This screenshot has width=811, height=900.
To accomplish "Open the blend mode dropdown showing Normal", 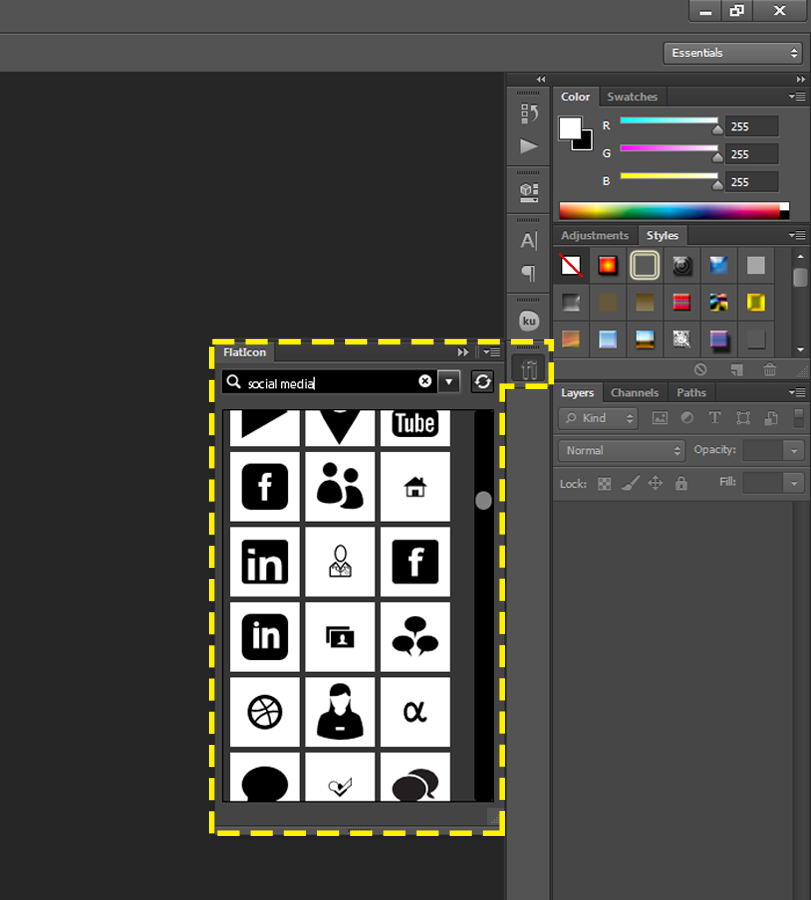I will (x=620, y=451).
